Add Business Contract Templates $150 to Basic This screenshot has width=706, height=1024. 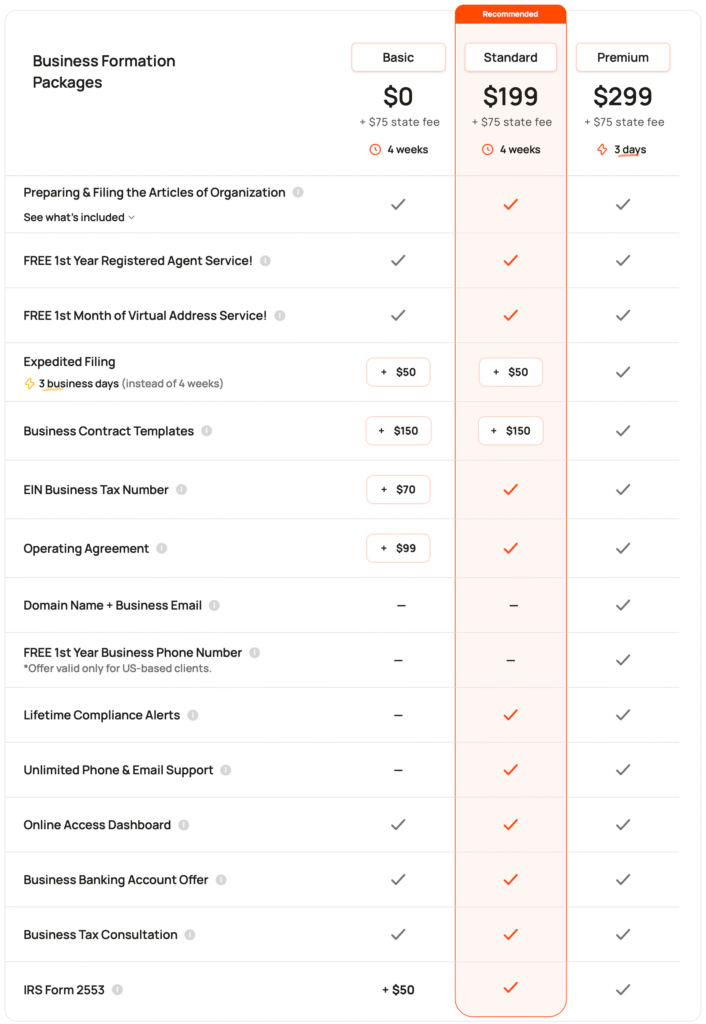click(x=398, y=431)
